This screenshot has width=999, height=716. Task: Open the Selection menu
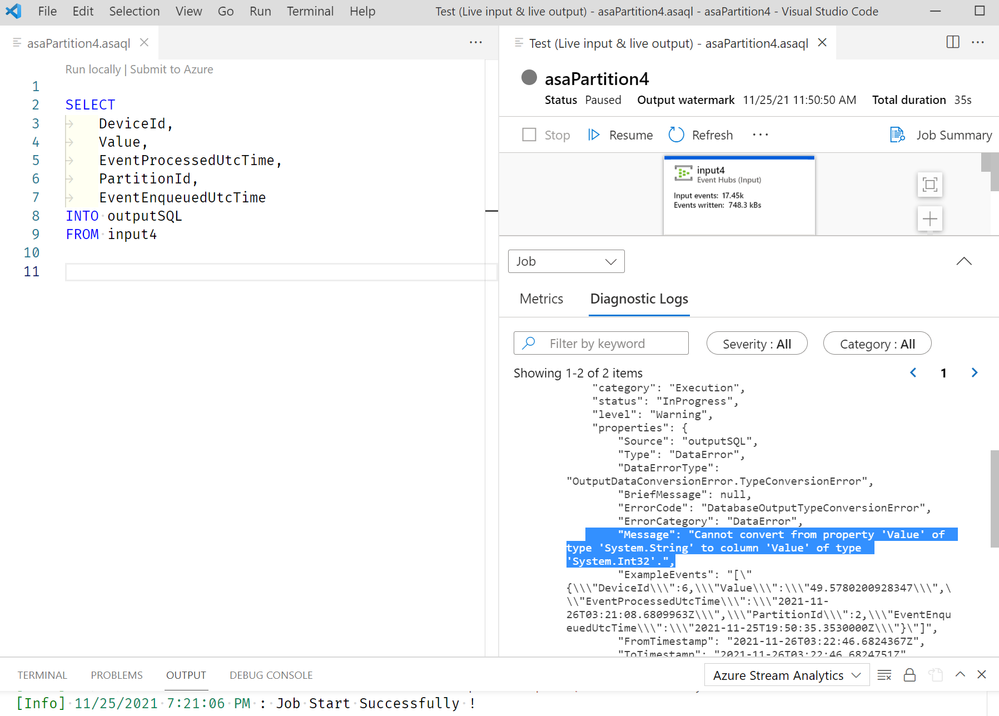[x=134, y=11]
